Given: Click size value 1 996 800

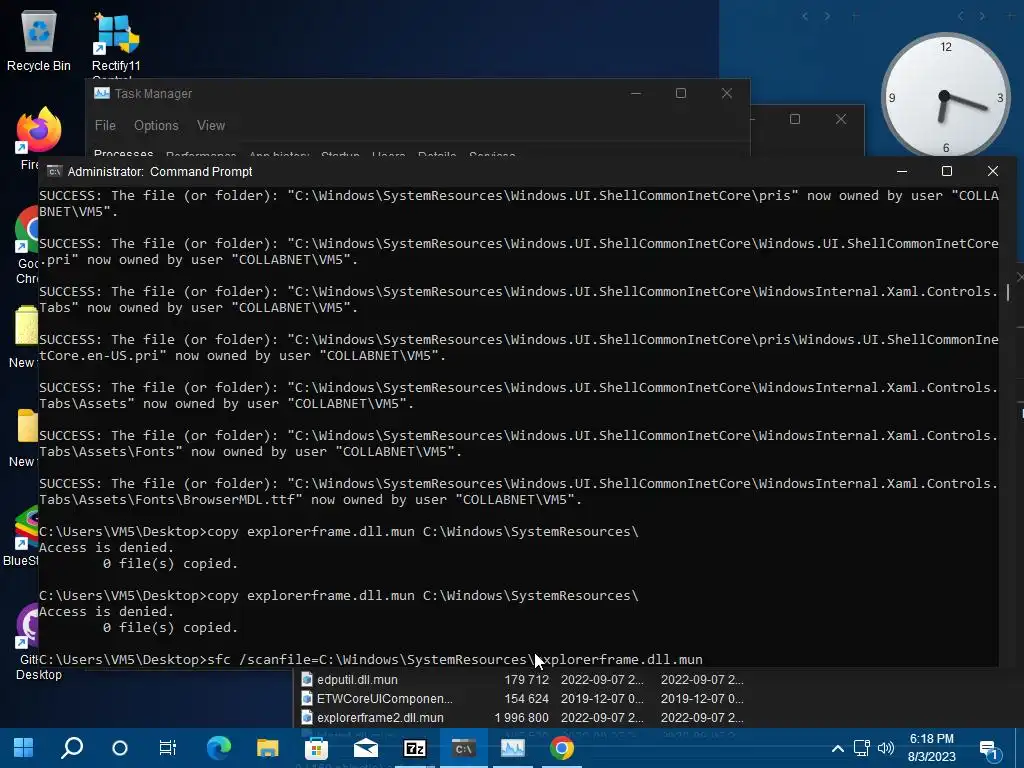Looking at the screenshot, I should tap(521, 718).
